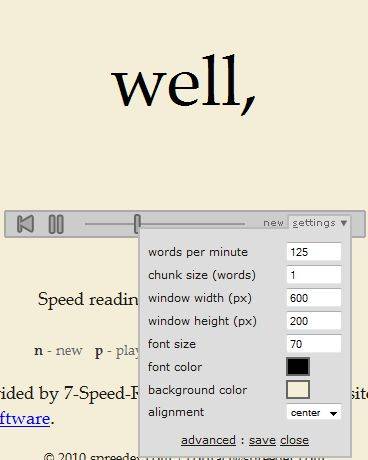Open the advanced settings link

point(208,440)
